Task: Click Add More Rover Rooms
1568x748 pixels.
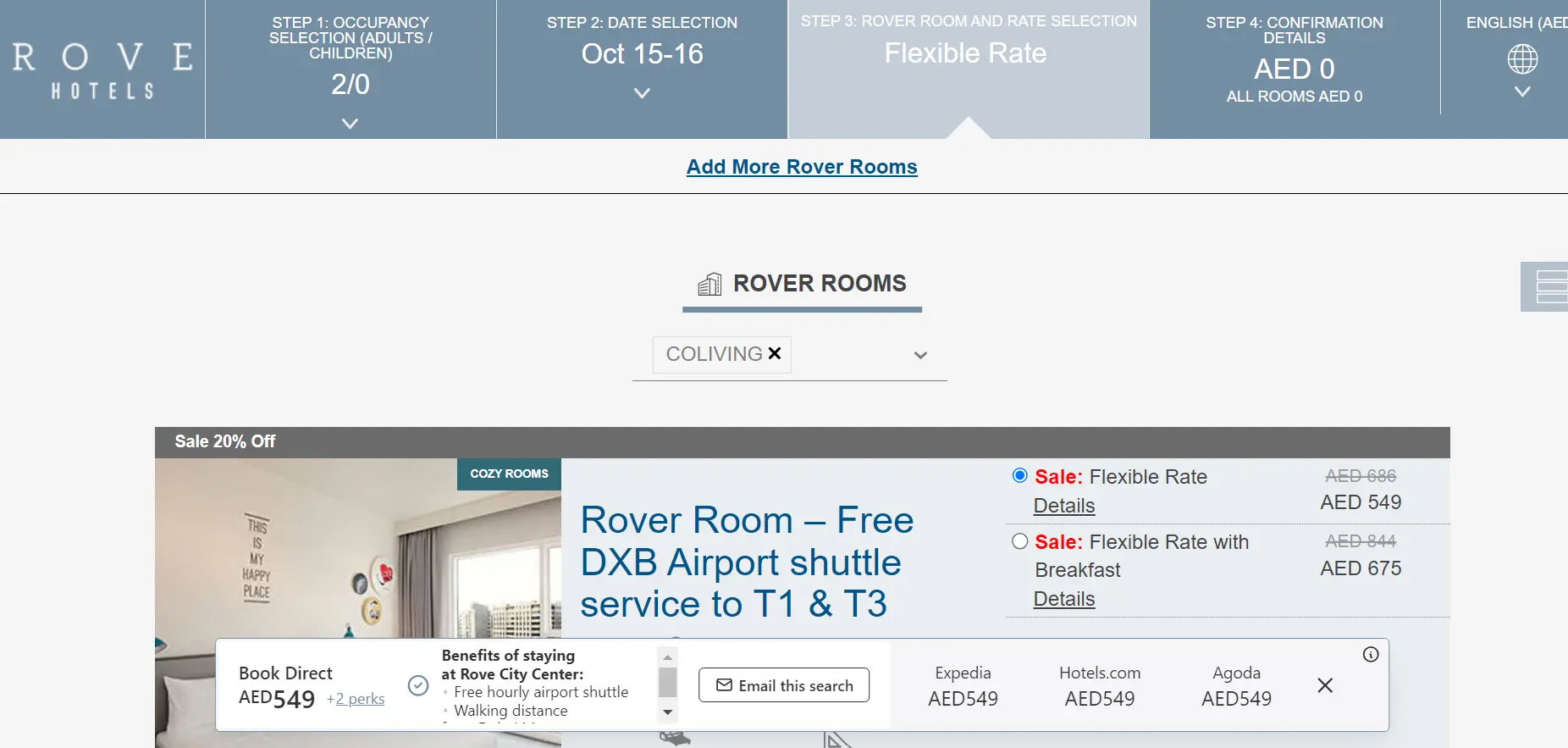Action: [801, 166]
